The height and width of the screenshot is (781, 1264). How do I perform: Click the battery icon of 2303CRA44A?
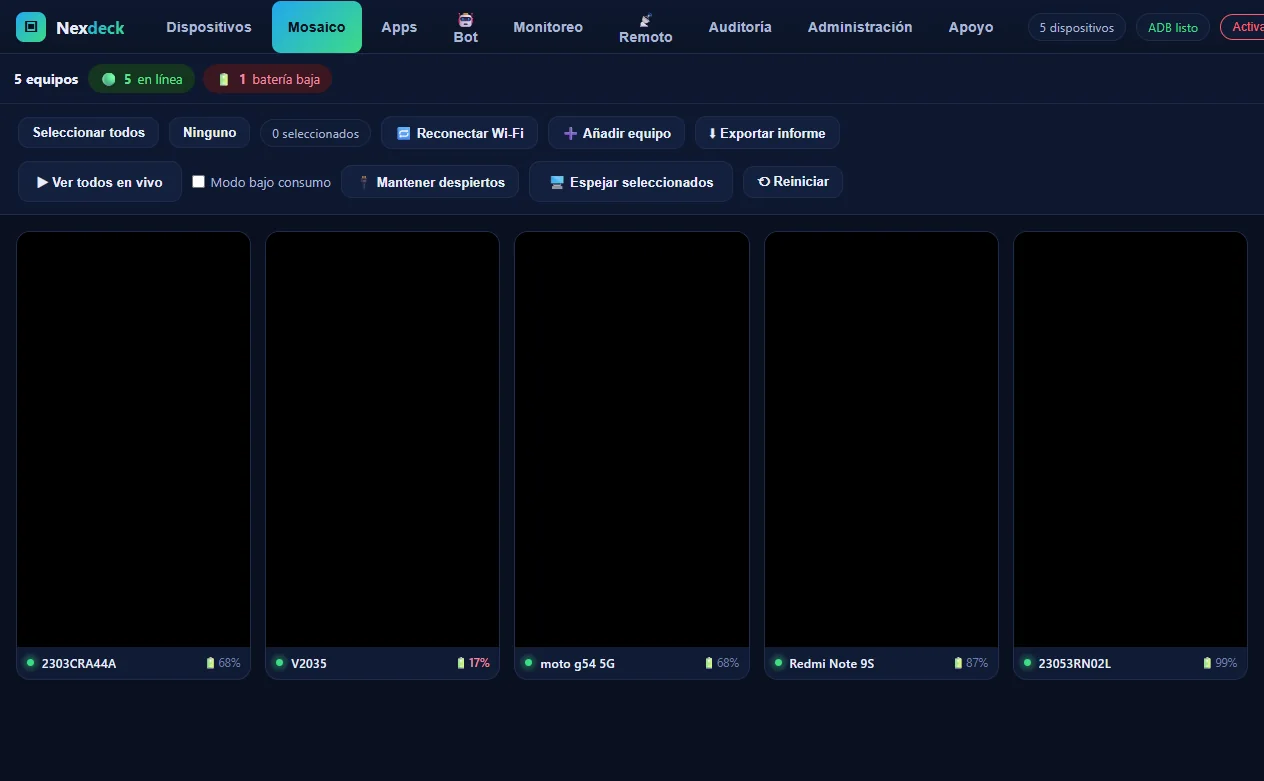pyautogui.click(x=210, y=663)
